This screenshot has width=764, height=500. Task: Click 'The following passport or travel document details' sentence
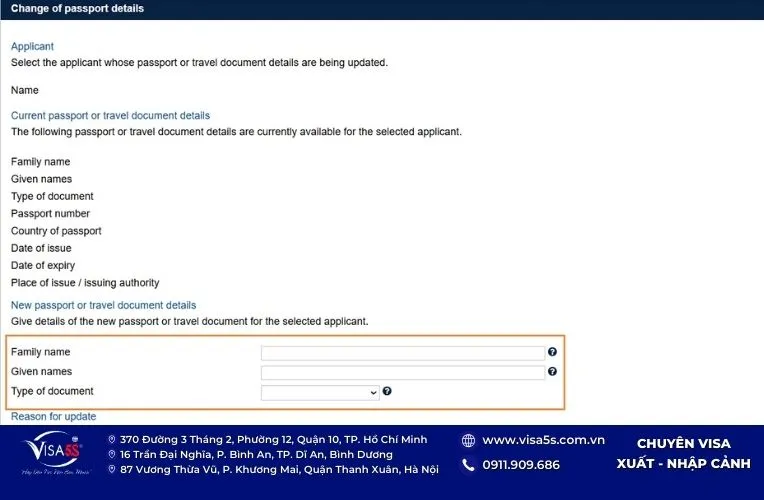click(x=236, y=132)
